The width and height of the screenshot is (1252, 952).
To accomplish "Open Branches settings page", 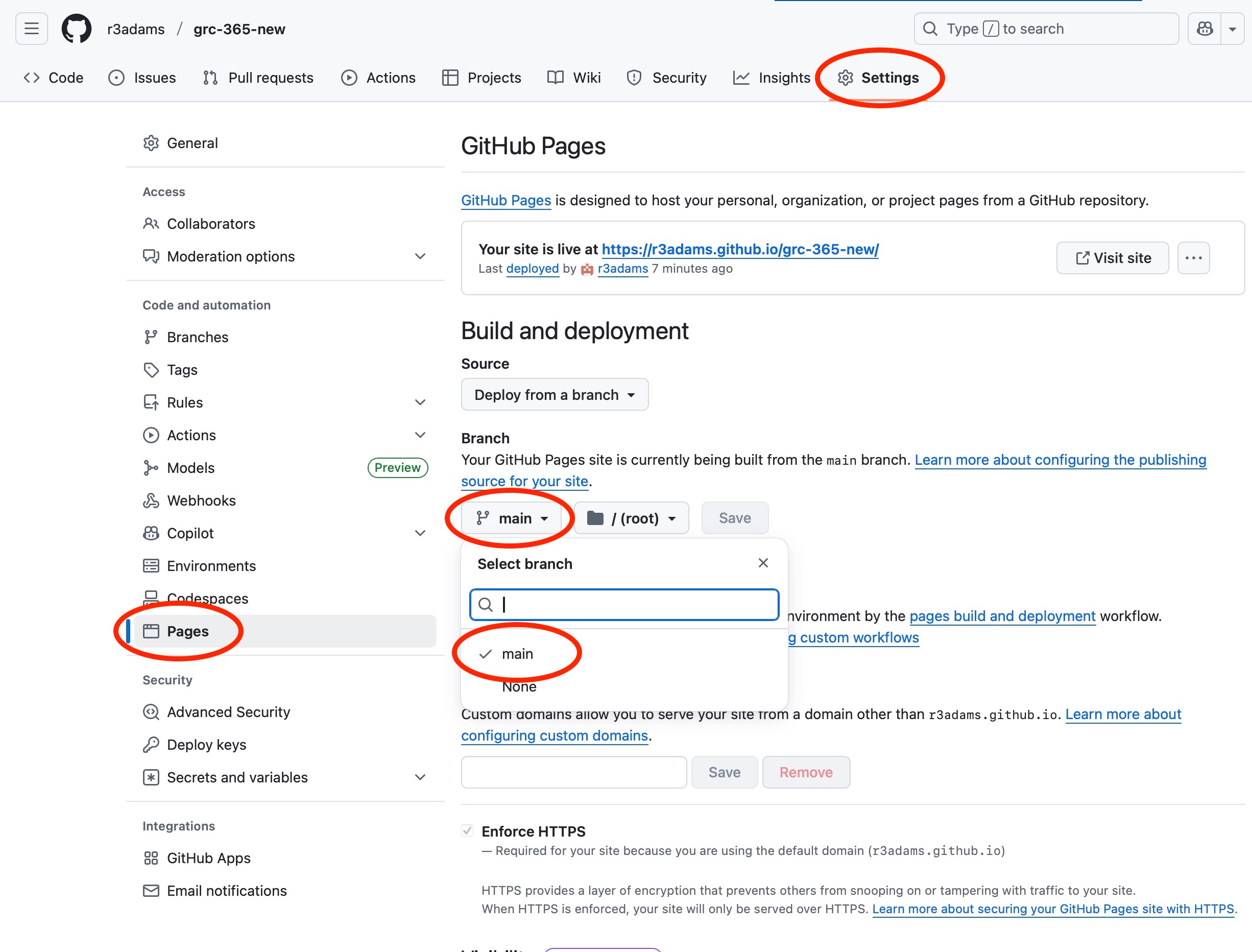I will point(285,337).
